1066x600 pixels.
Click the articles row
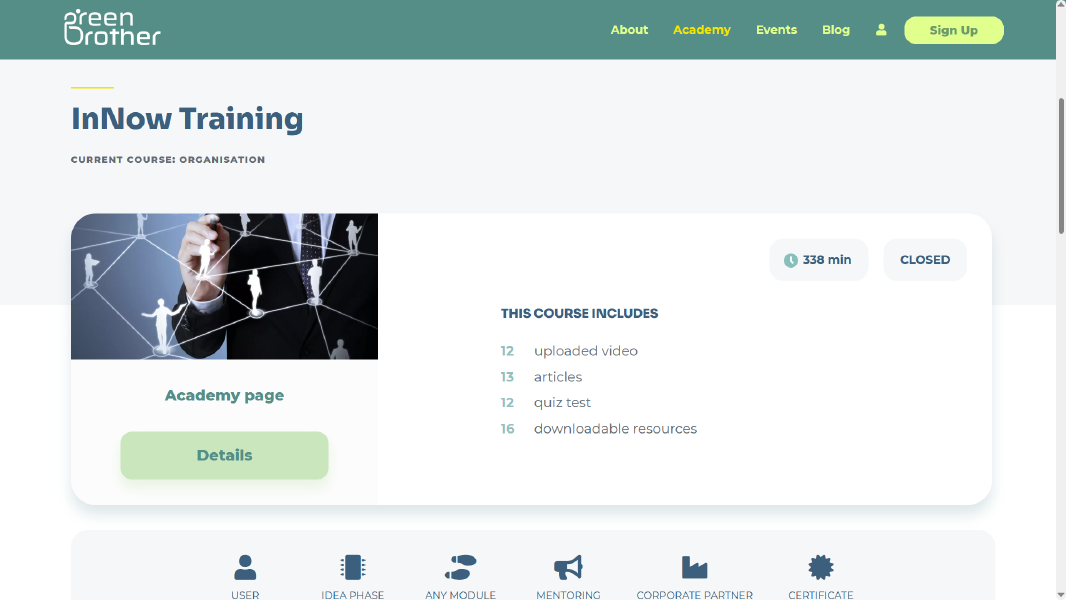[541, 377]
